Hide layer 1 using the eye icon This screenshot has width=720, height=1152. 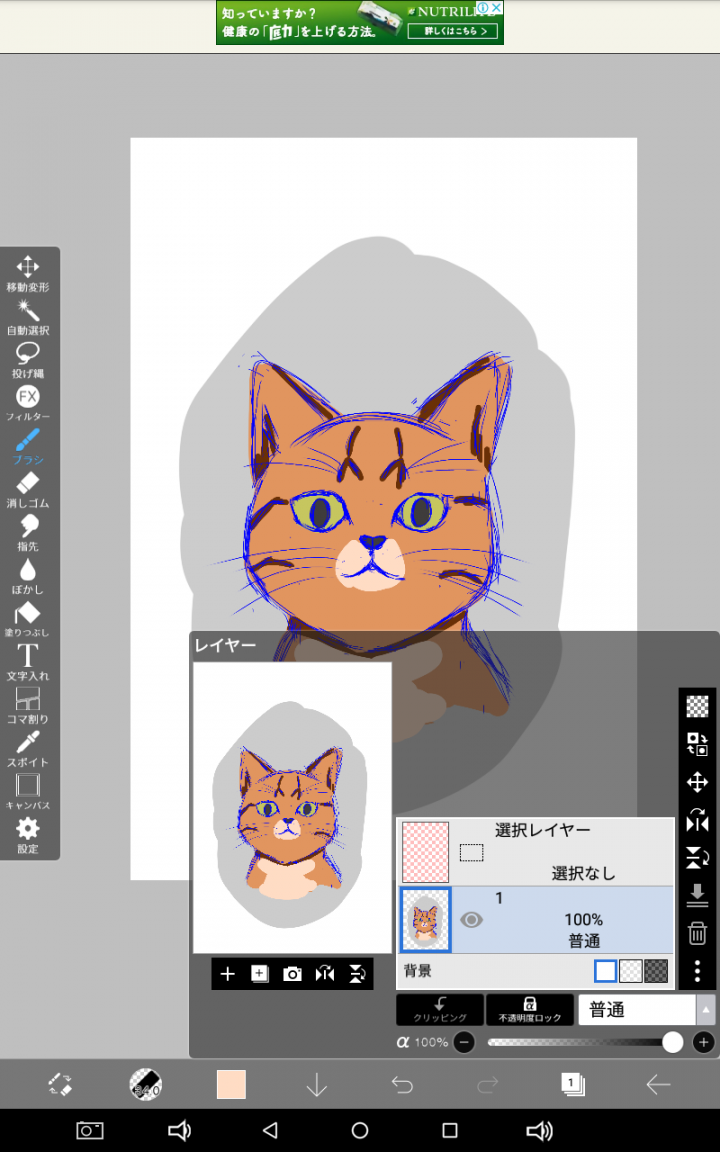(471, 920)
